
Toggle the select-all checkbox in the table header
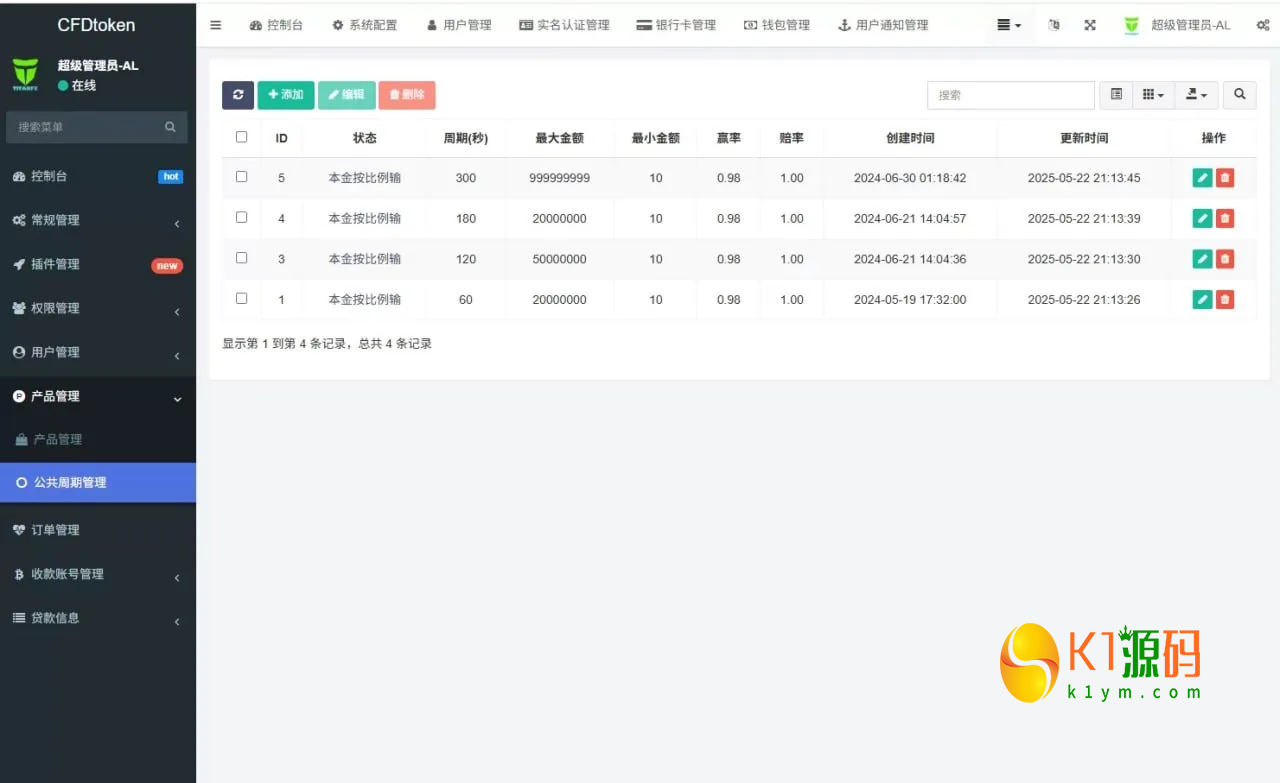240,138
